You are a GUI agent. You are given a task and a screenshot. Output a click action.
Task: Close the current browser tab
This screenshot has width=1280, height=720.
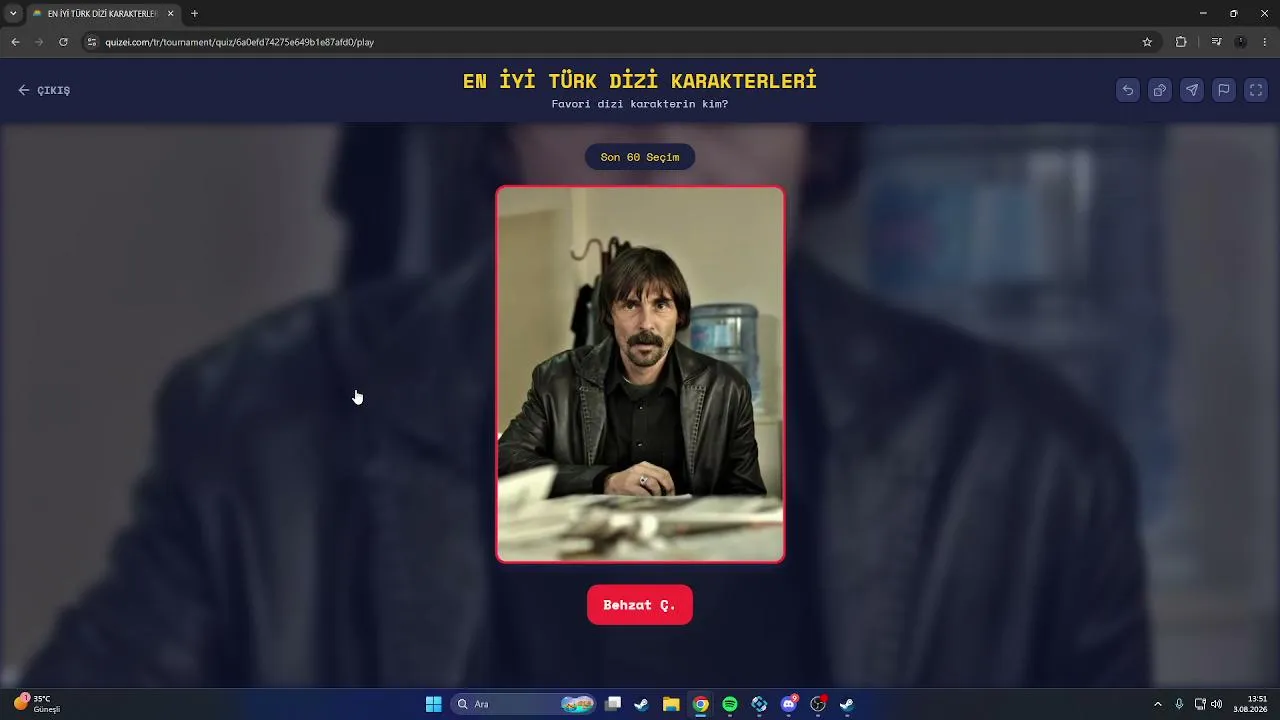170,14
